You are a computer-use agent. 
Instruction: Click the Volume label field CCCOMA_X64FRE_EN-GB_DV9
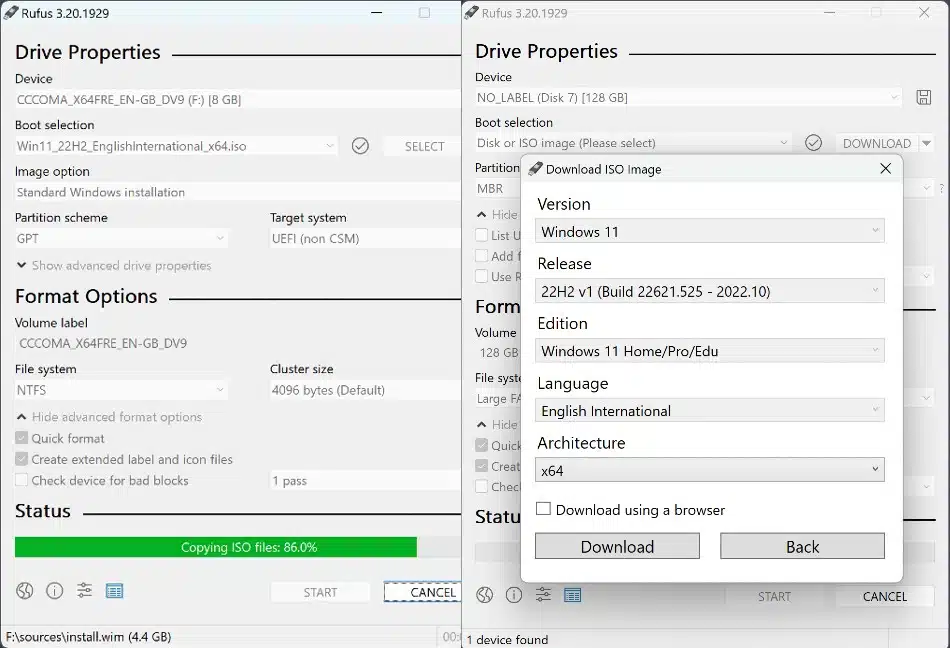point(238,343)
